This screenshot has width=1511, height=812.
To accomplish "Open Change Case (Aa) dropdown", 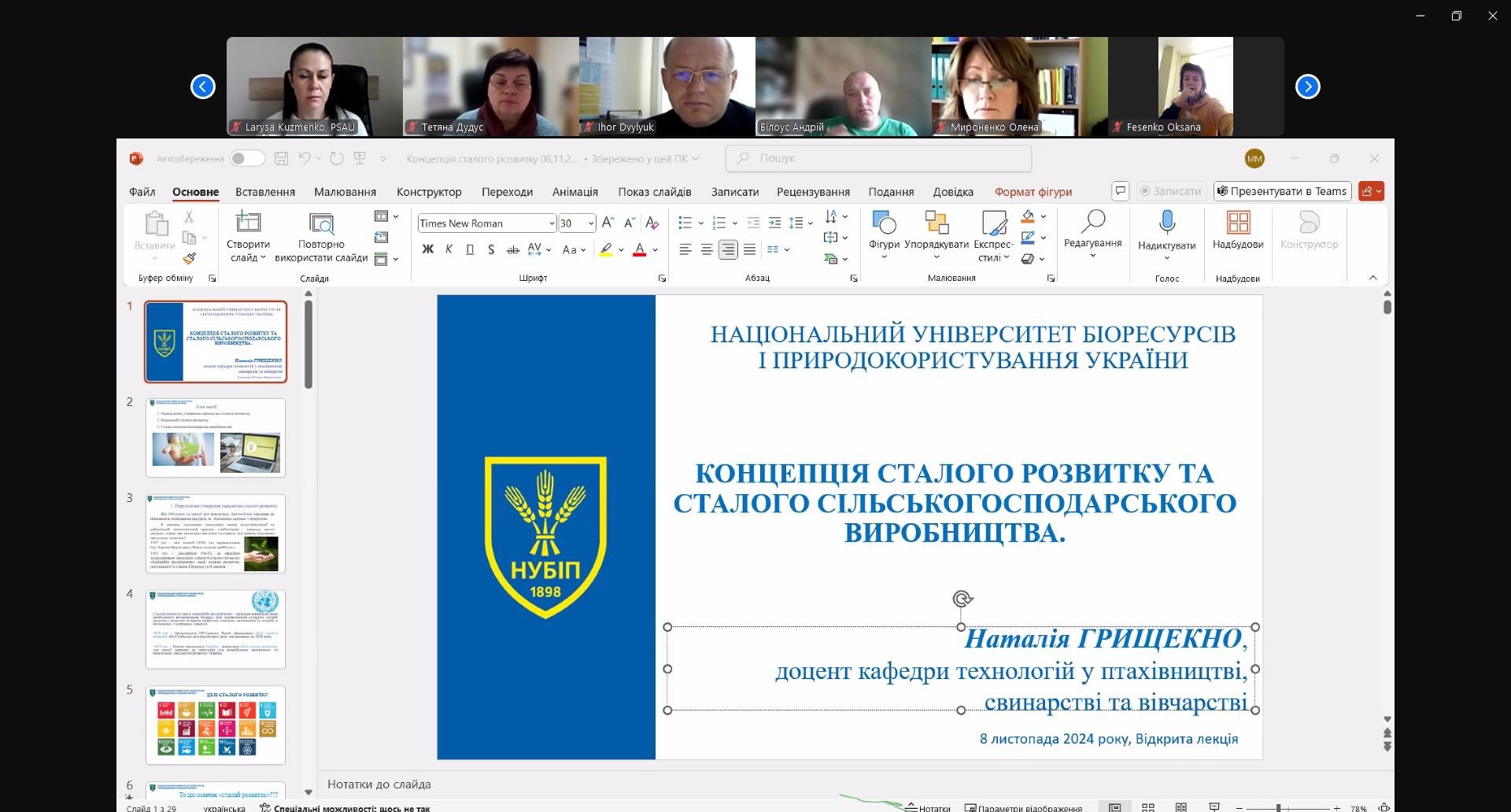I will tap(574, 249).
